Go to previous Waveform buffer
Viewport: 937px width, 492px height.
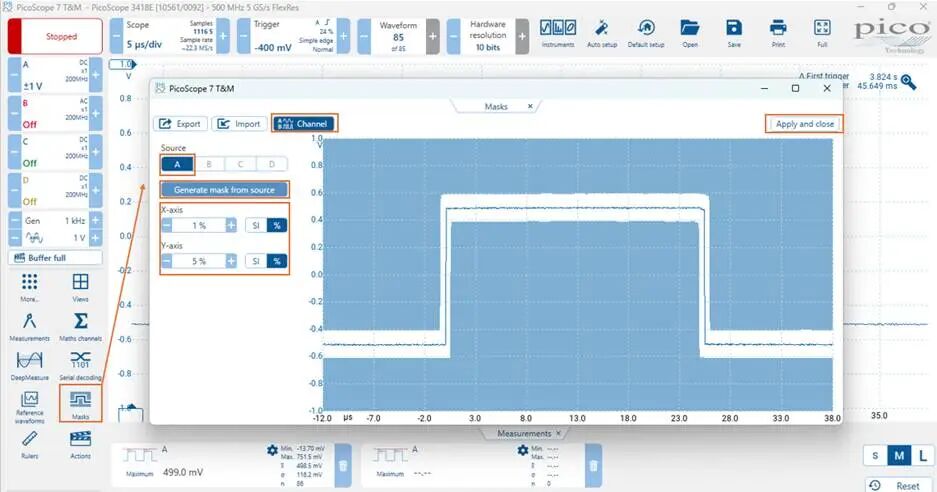click(x=364, y=36)
